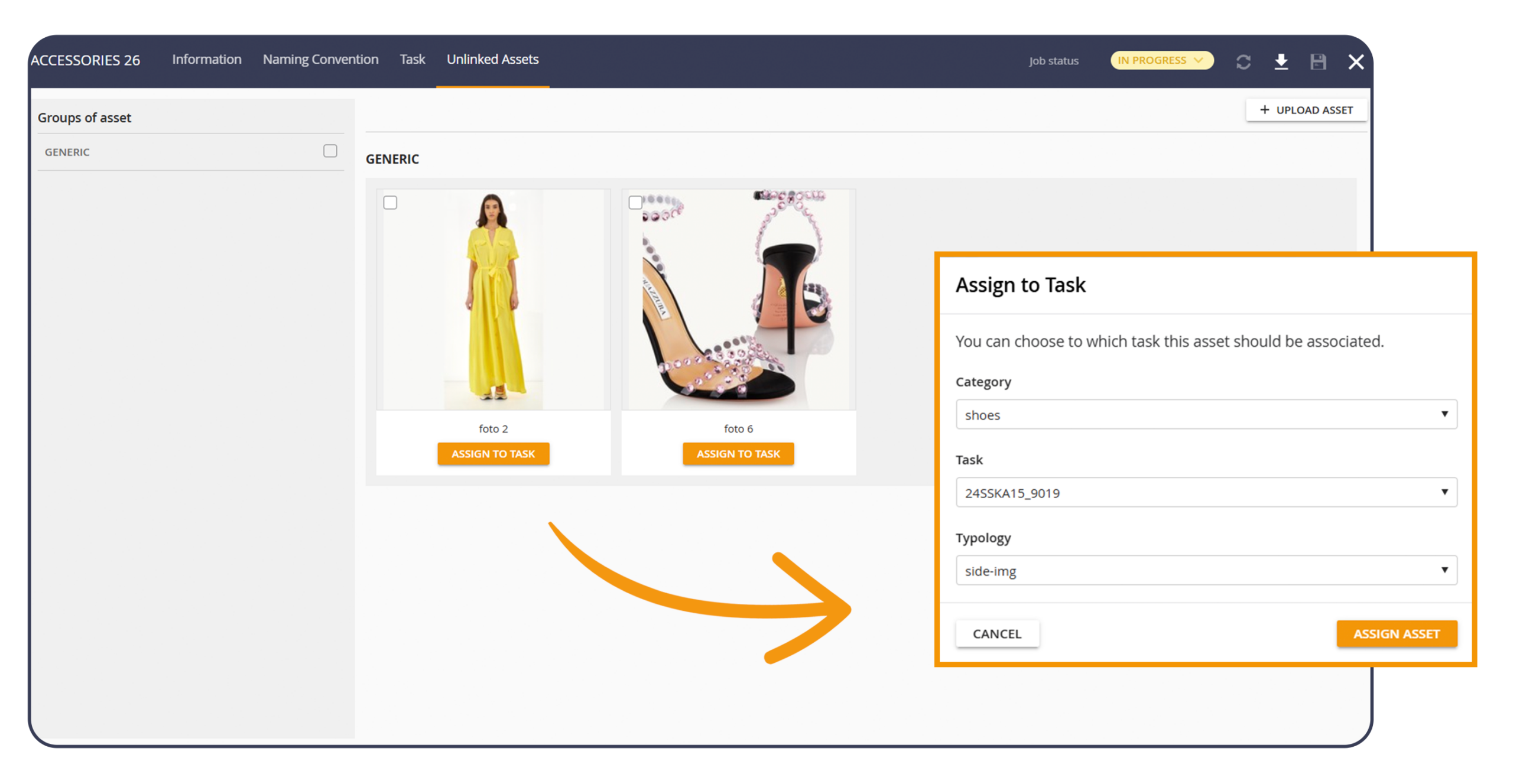Close the job panel with X icon
Image resolution: width=1513 pixels, height=784 pixels.
pyautogui.click(x=1356, y=62)
